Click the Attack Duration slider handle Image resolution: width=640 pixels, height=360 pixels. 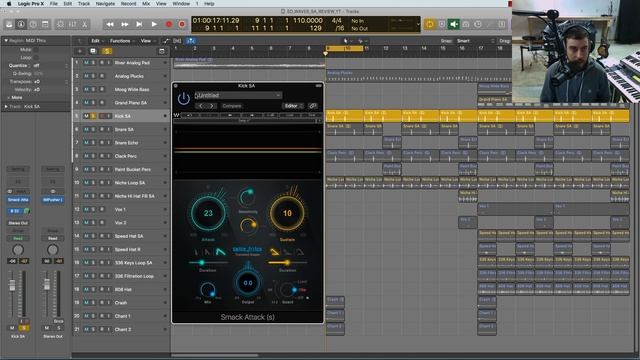coord(202,263)
